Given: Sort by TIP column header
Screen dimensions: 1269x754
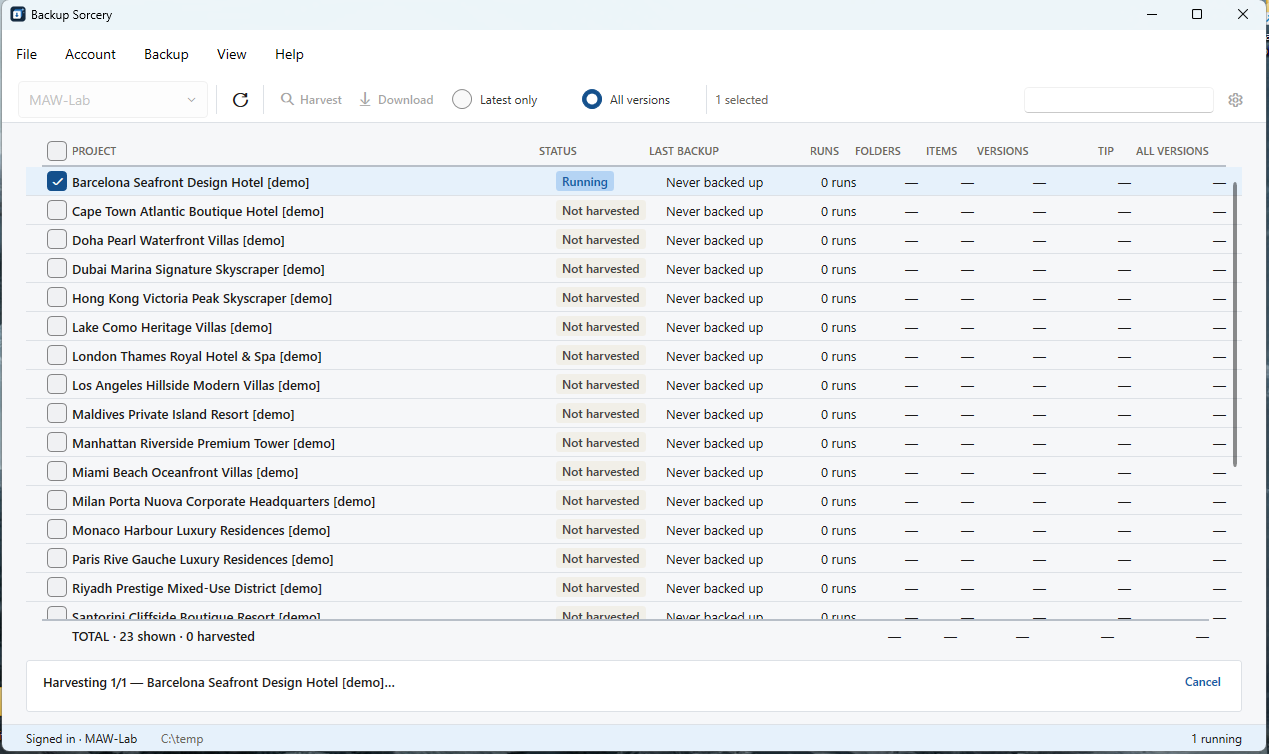Looking at the screenshot, I should 1106,151.
